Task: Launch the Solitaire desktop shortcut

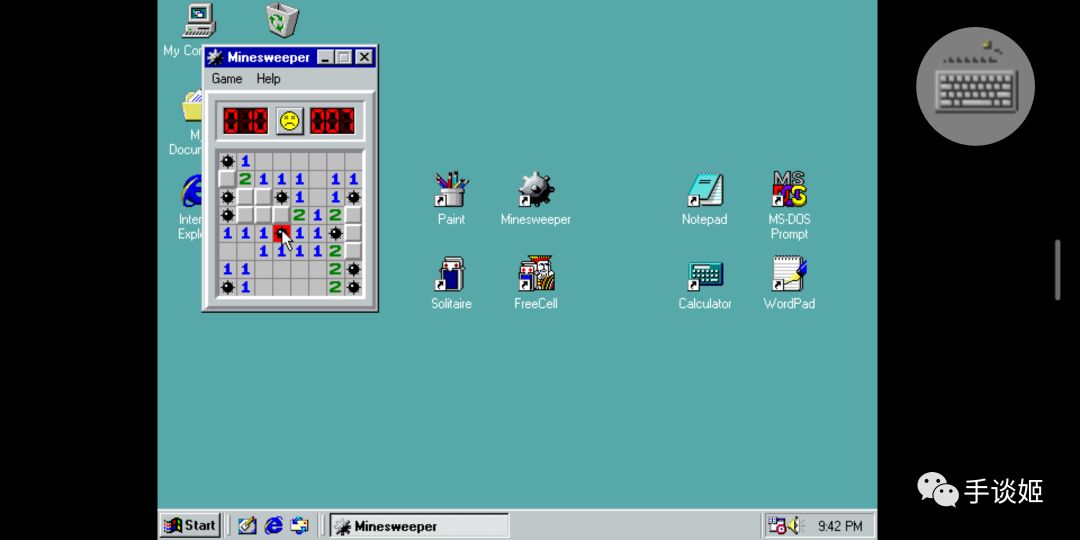Action: pyautogui.click(x=451, y=283)
